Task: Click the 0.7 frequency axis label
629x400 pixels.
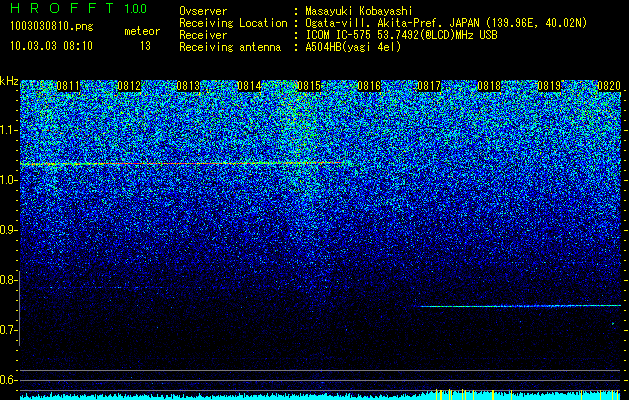Action: click(x=8, y=330)
